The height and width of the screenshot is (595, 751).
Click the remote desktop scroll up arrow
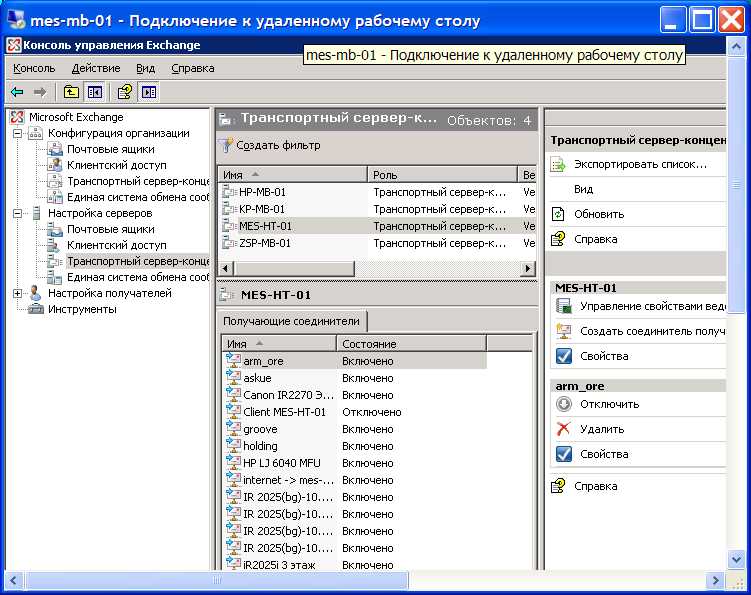point(735,46)
